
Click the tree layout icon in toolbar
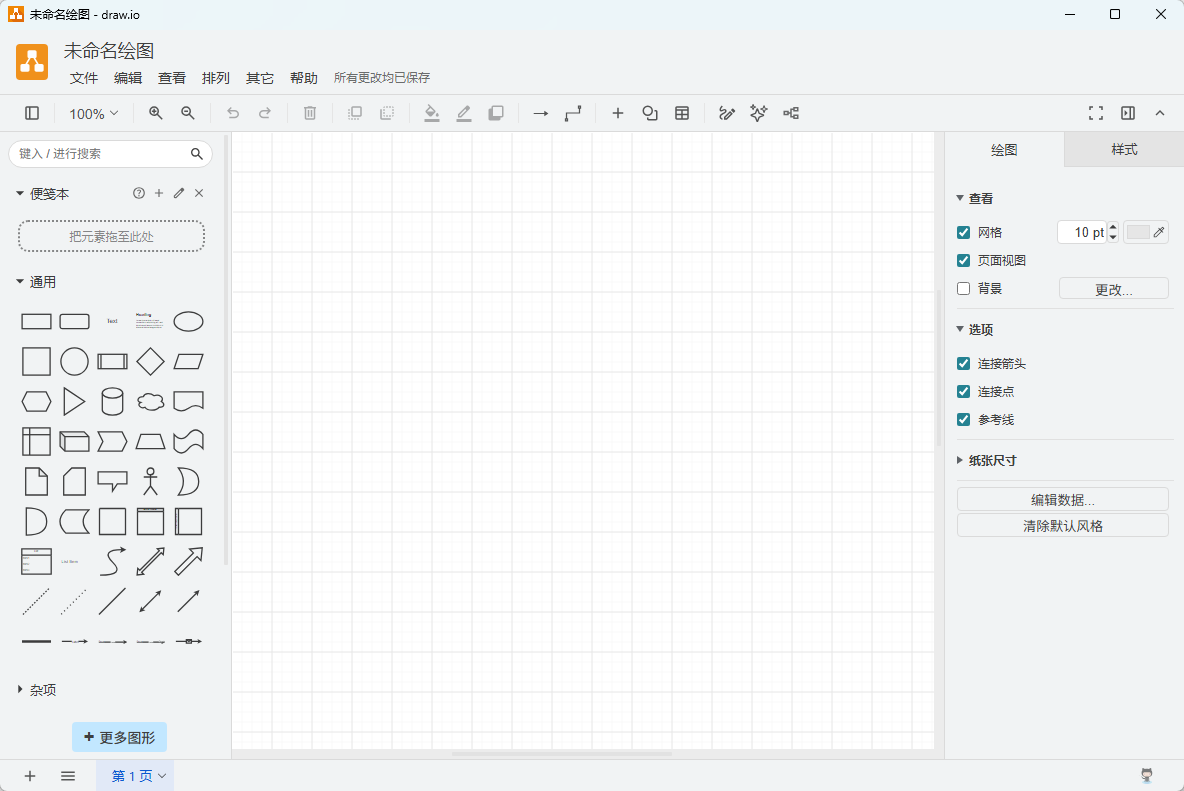click(x=791, y=113)
